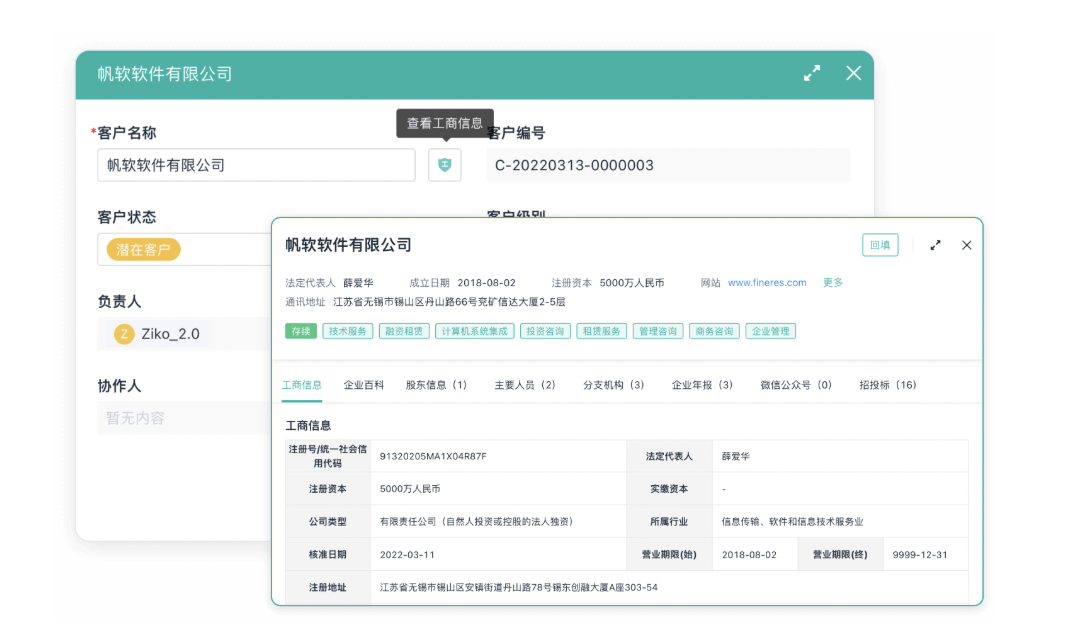Open the www.fineres.com website link
This screenshot has height=638, width=1086.
(766, 283)
